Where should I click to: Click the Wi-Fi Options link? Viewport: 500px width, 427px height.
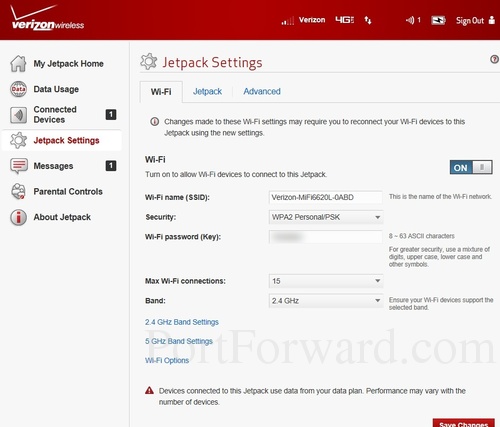click(167, 360)
